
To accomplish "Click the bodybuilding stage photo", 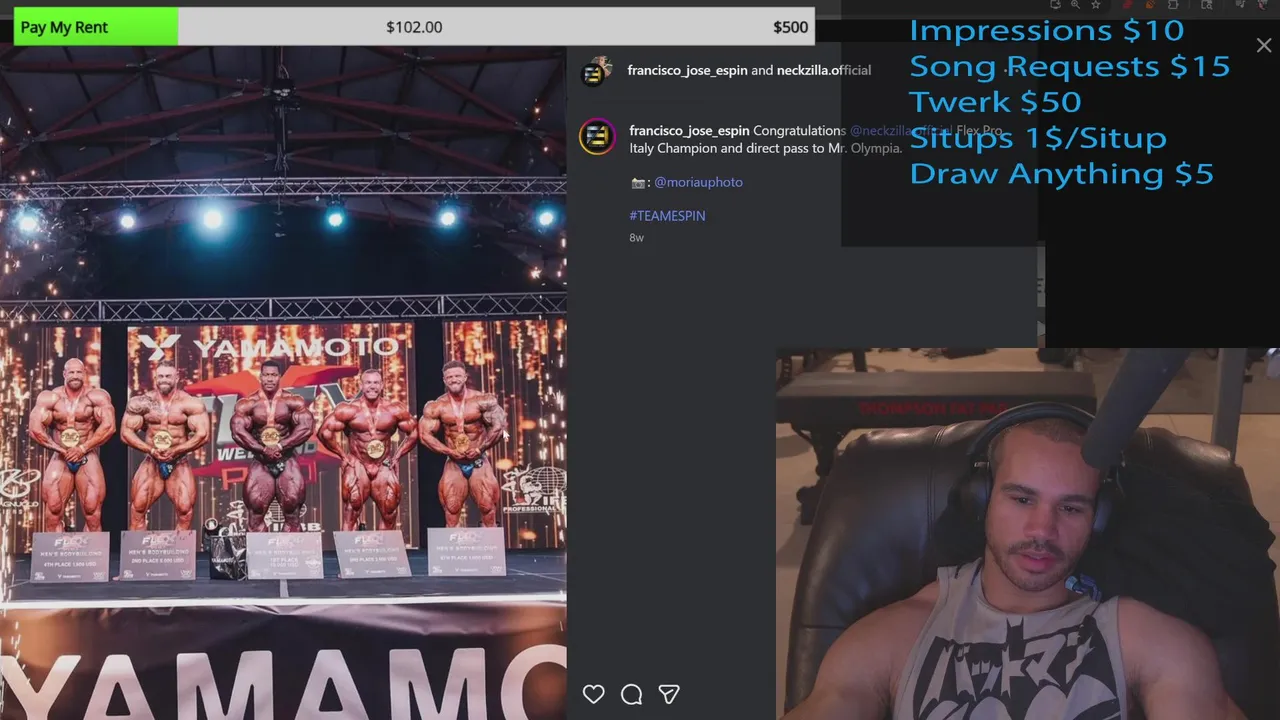I will click(283, 382).
